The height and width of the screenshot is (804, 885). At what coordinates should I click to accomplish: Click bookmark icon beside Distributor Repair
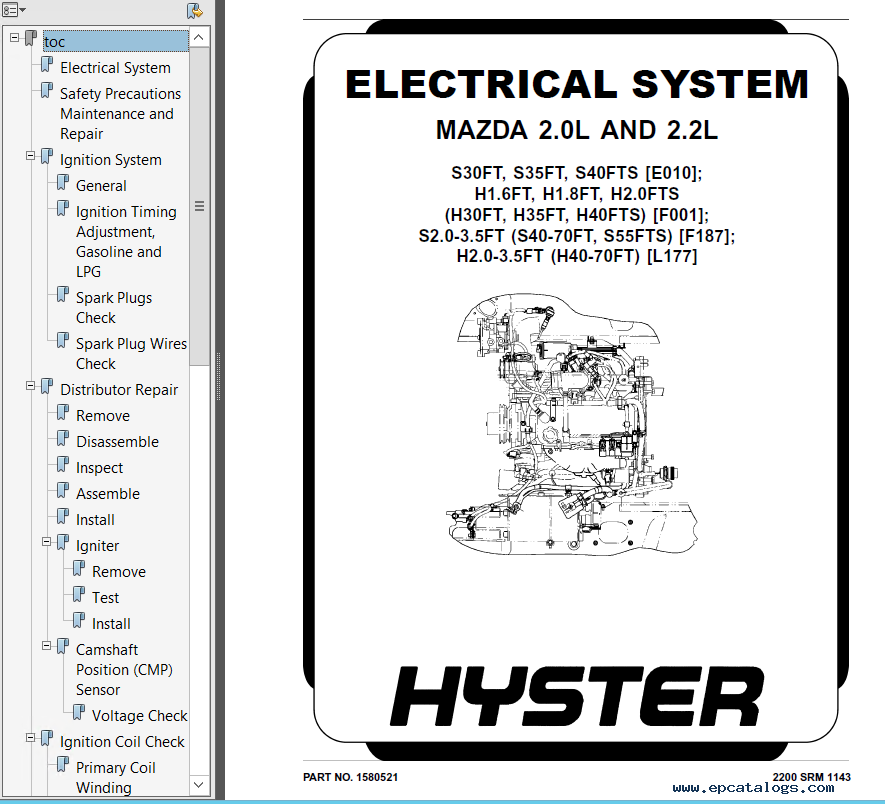(47, 387)
